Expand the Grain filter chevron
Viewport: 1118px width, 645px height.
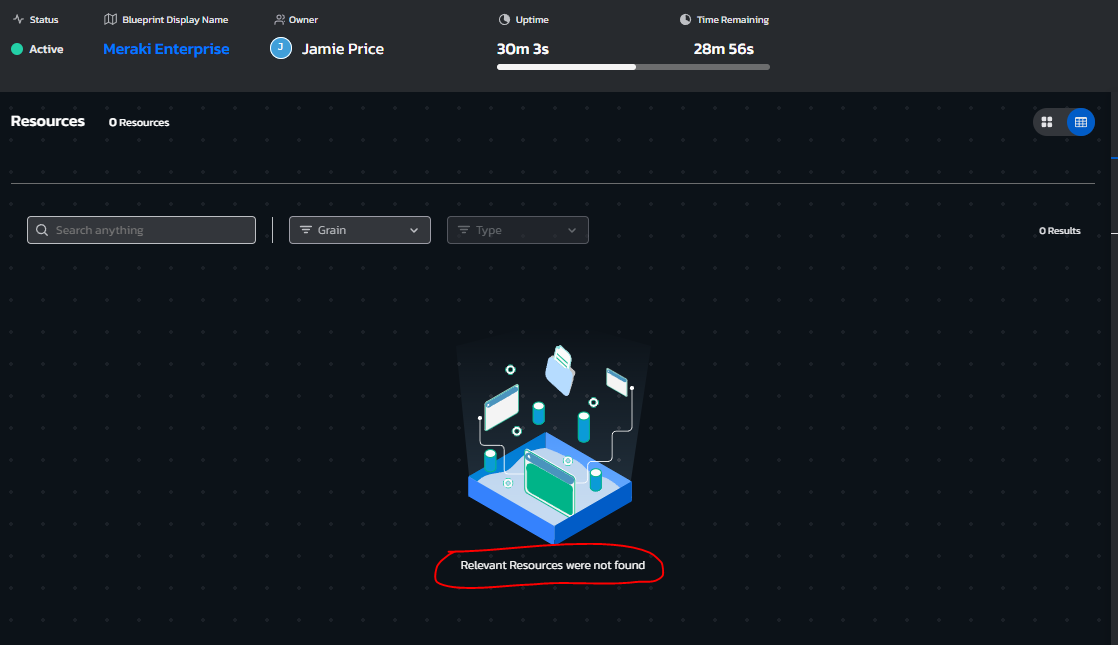[413, 230]
